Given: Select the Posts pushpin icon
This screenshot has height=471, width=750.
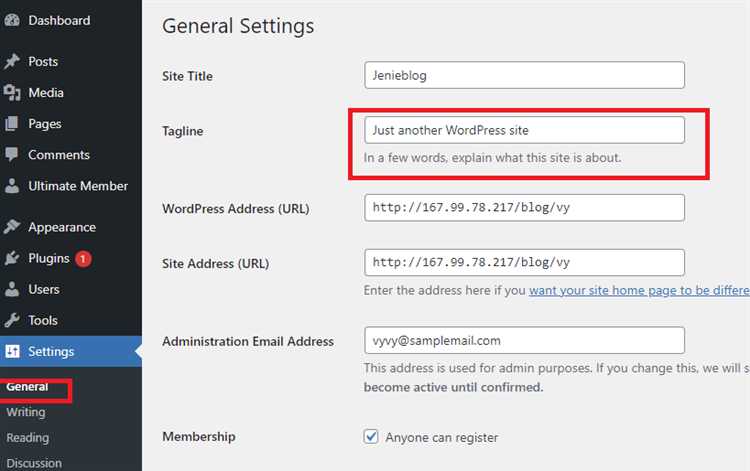Looking at the screenshot, I should [12, 61].
